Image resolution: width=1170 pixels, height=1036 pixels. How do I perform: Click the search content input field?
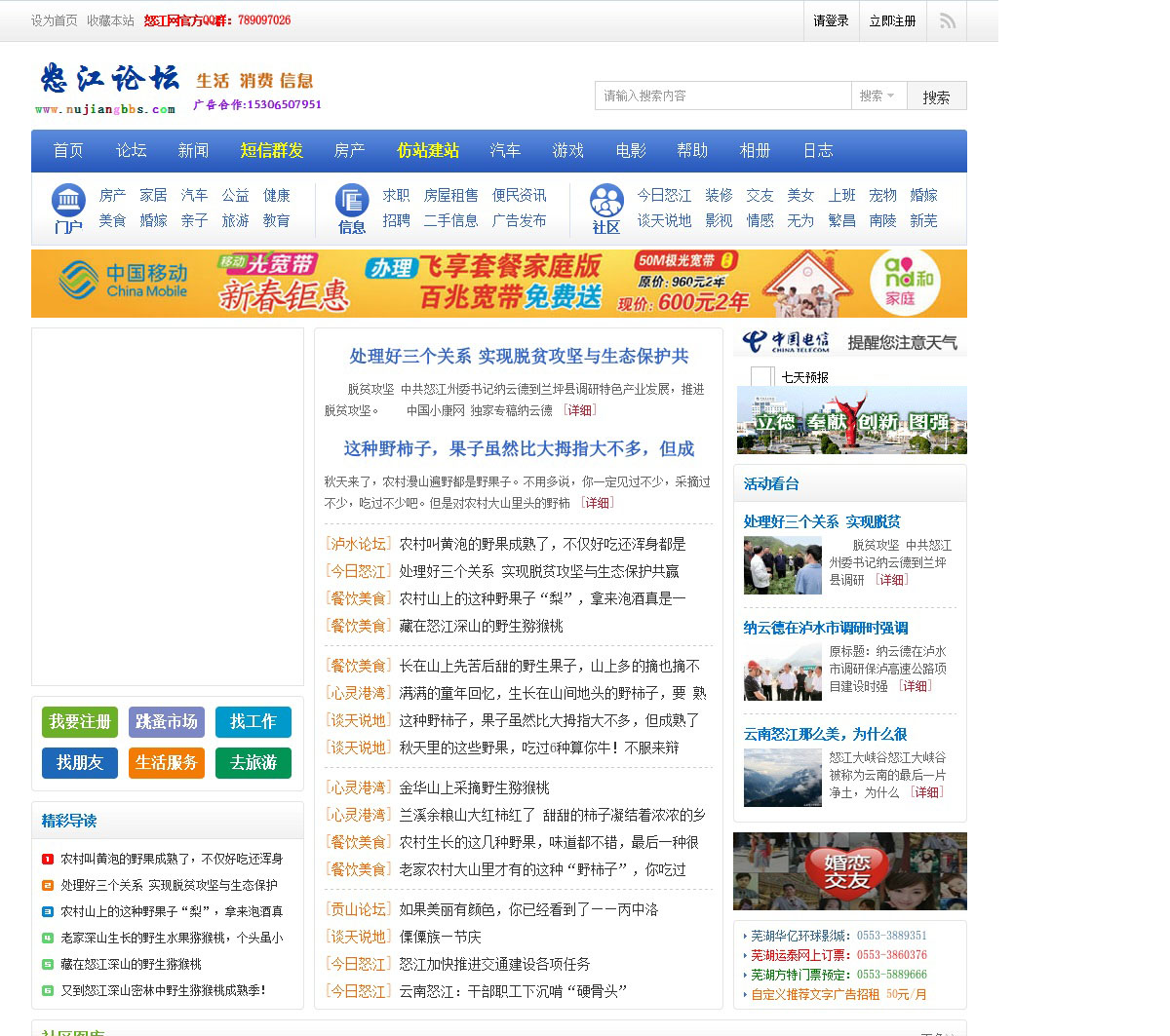[x=722, y=96]
